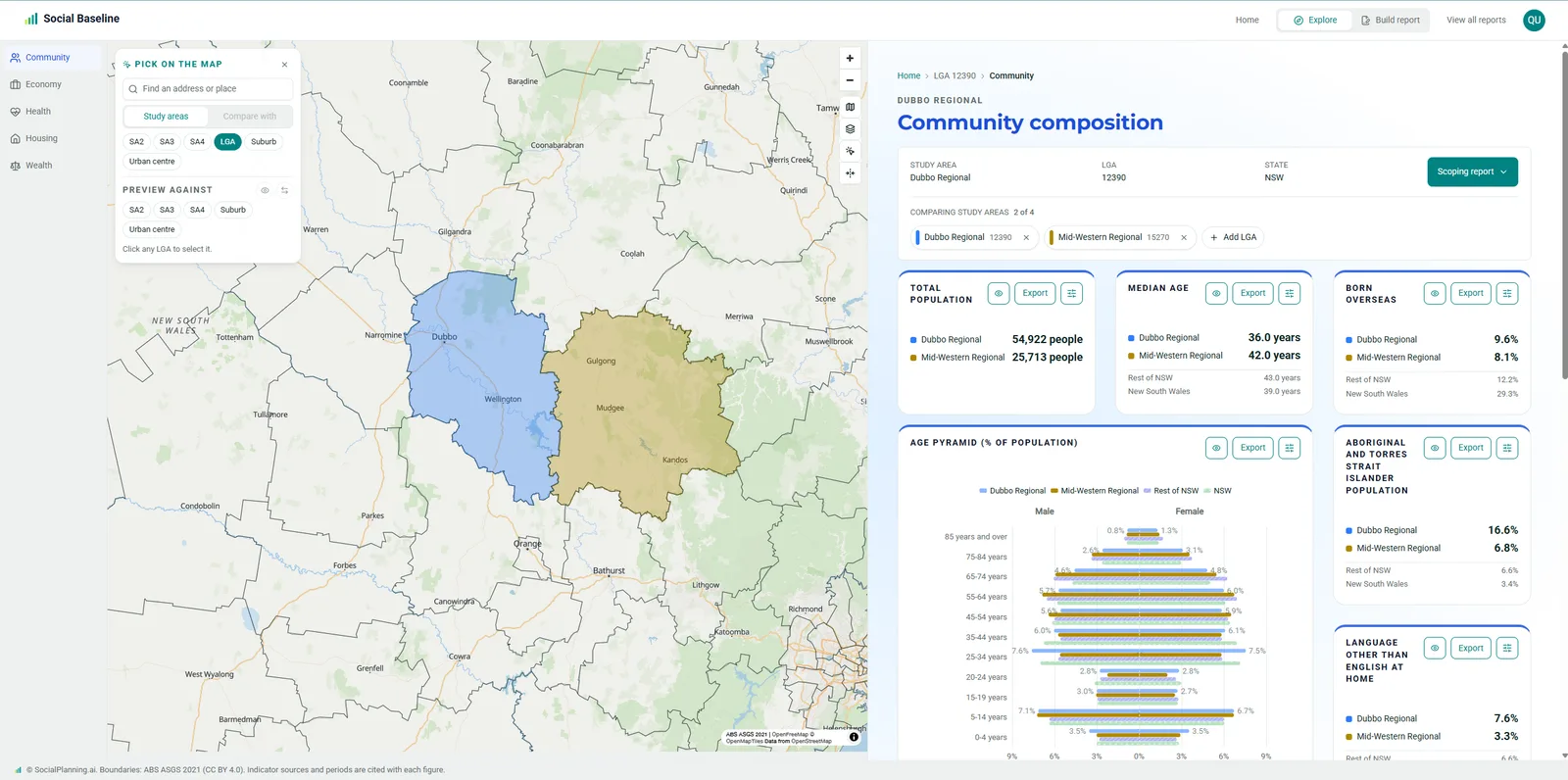Screen dimensions: 1568x780
Task: Select the active LGA geography chip
Action: click(x=227, y=142)
